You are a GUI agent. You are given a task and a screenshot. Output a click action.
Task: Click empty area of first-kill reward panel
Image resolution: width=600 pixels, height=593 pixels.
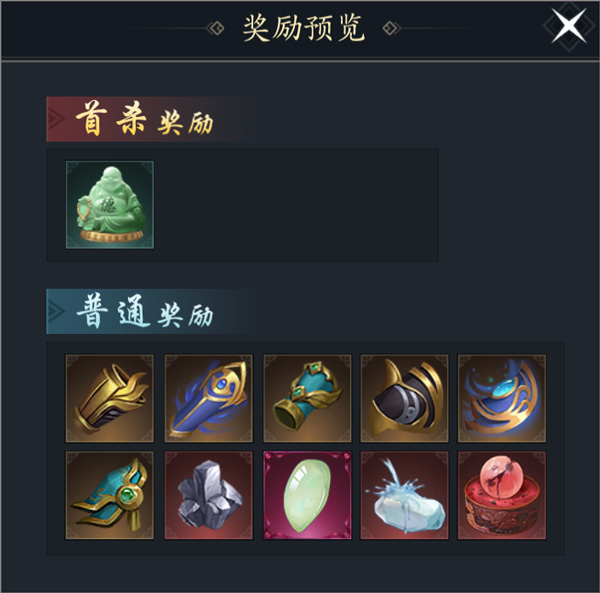pyautogui.click(x=297, y=205)
